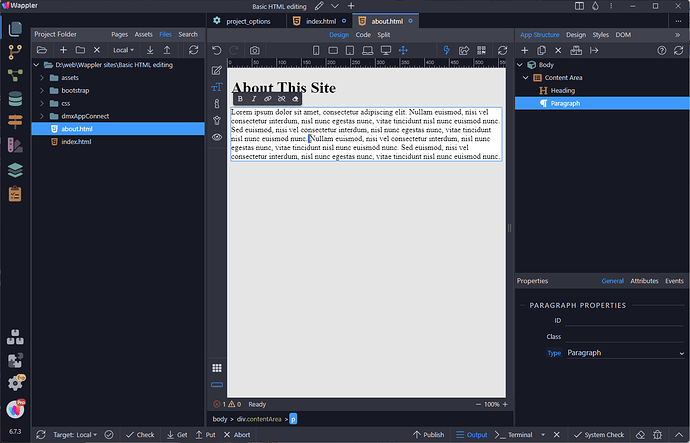Apply Bold in inline text toolbar
This screenshot has height=443, width=690.
click(x=240, y=99)
